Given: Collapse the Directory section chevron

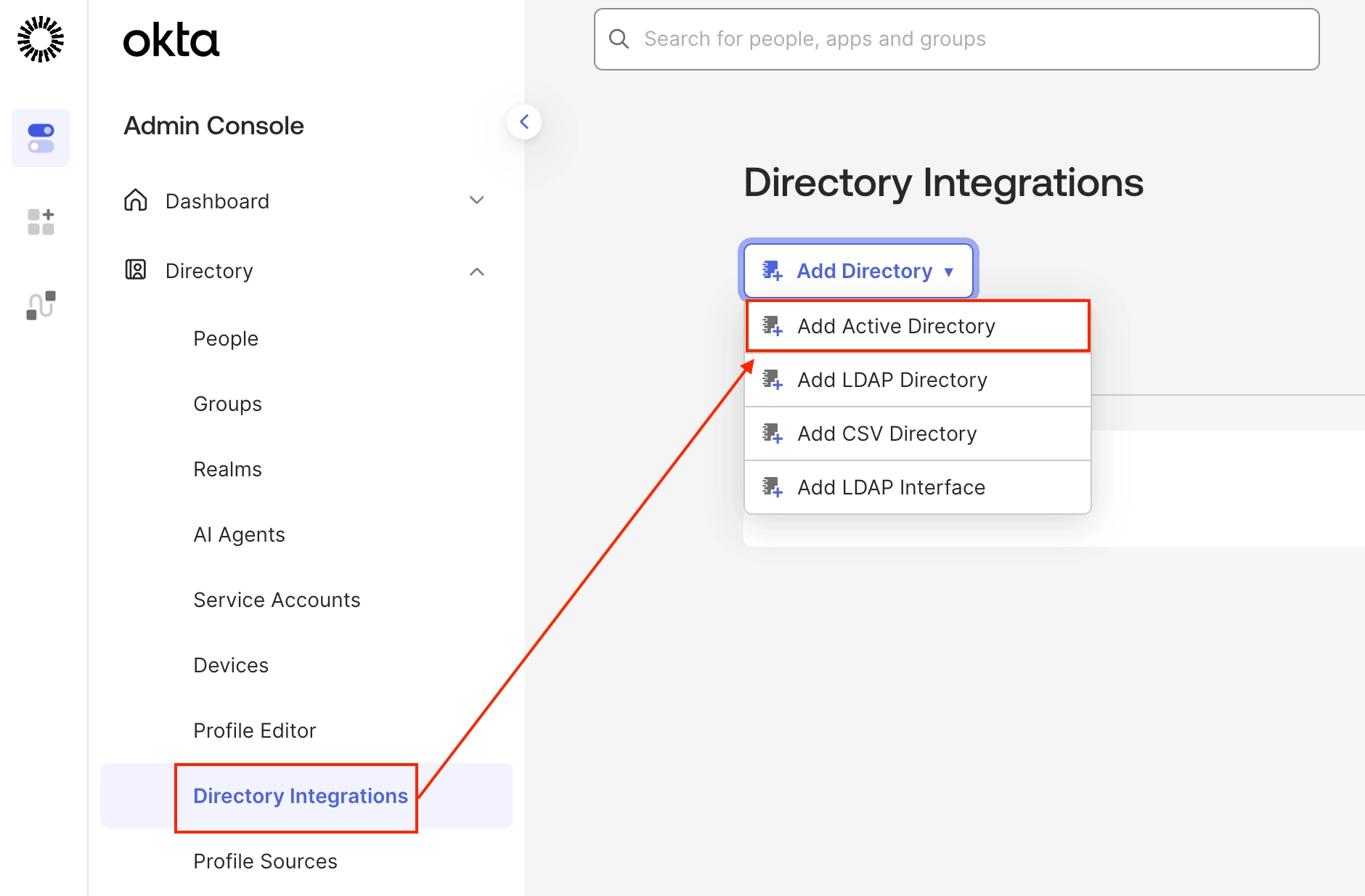Looking at the screenshot, I should point(476,272).
